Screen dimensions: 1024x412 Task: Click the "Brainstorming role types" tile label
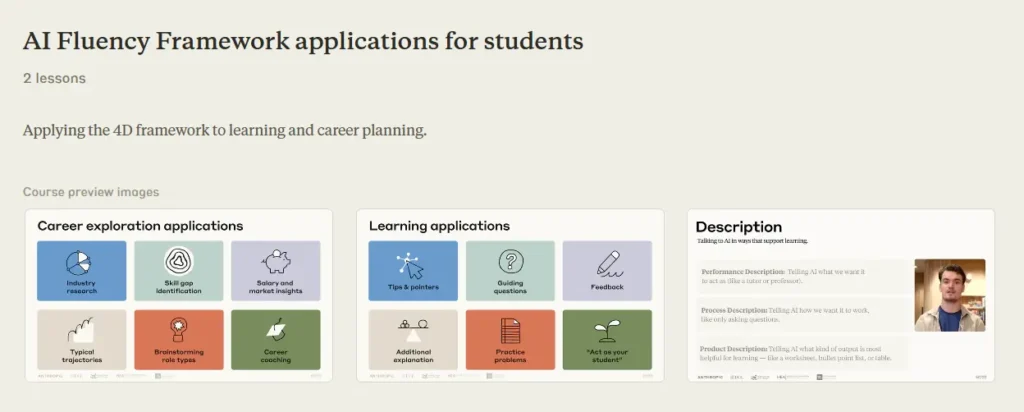178,356
